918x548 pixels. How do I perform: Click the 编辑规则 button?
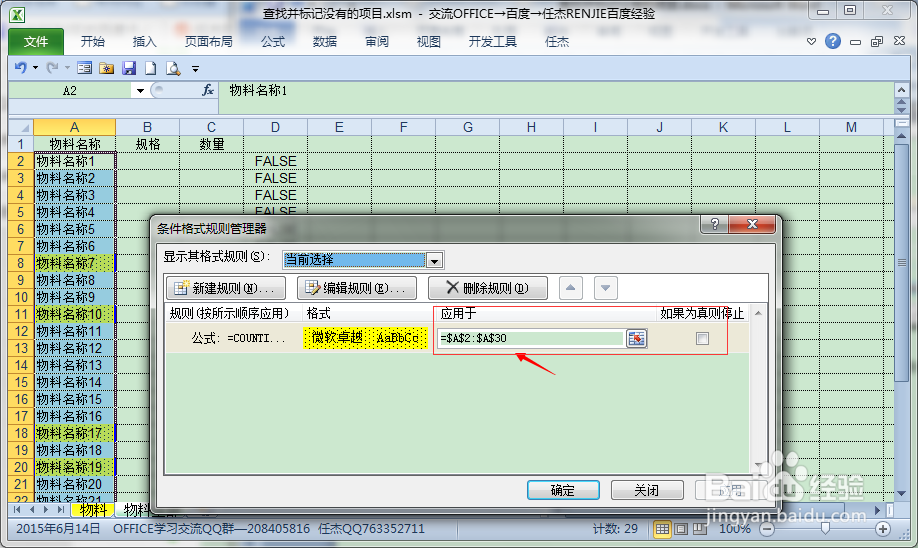coord(357,288)
